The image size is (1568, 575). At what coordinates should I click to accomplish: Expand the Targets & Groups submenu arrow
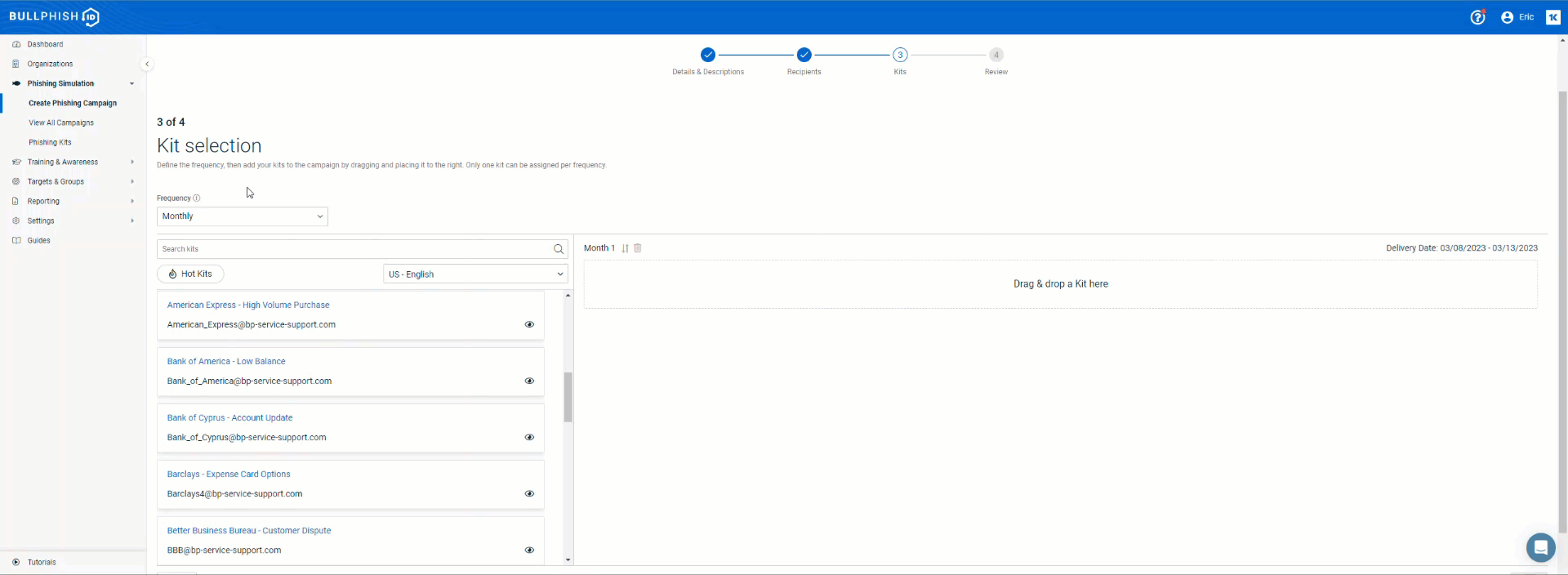pos(132,181)
